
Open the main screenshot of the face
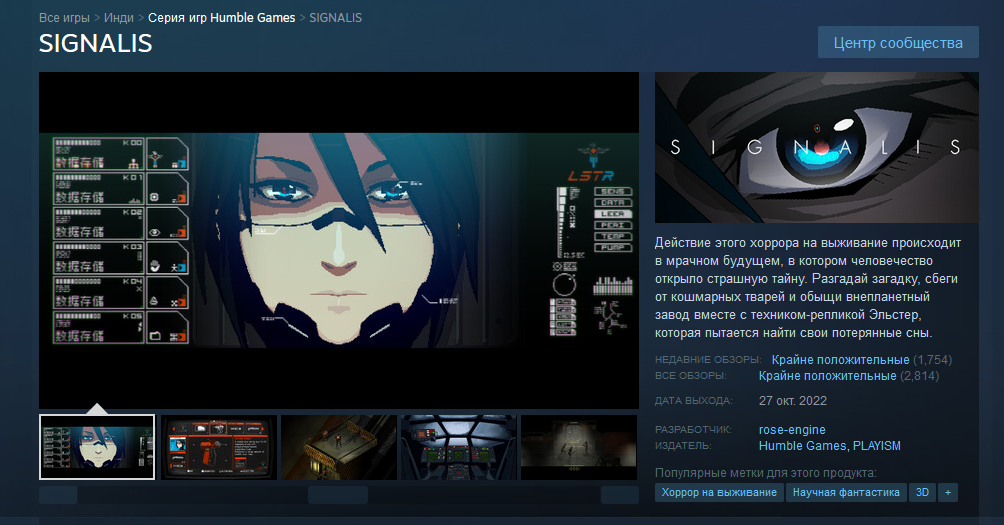coord(339,240)
